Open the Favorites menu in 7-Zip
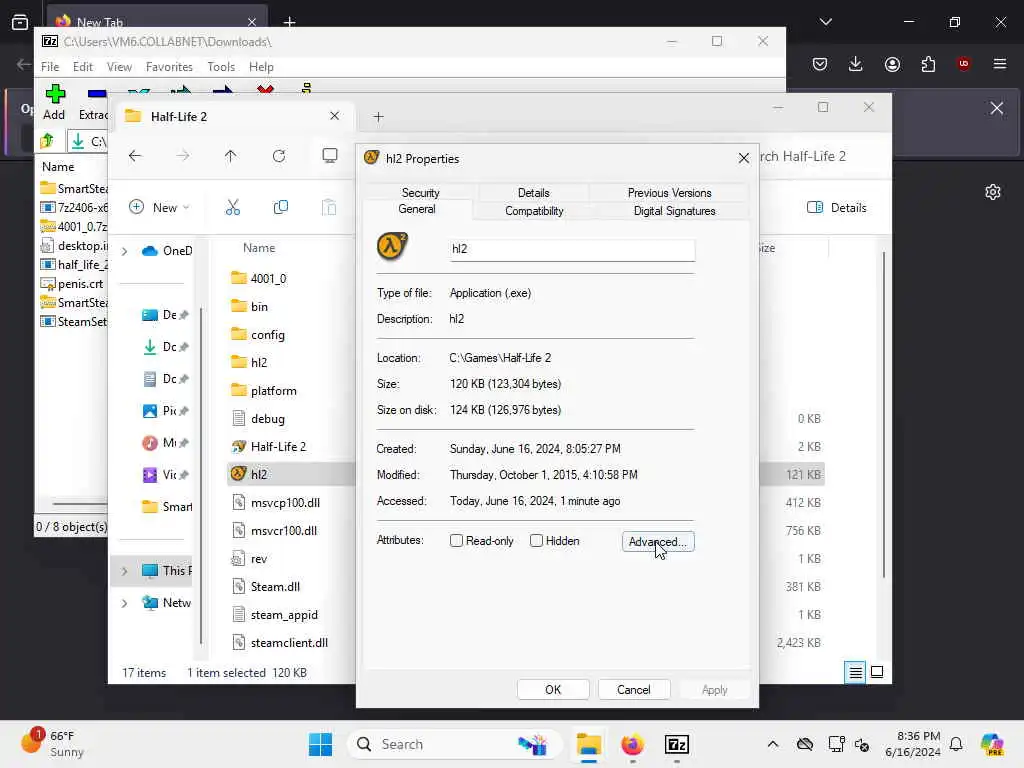The width and height of the screenshot is (1024, 768). [169, 67]
